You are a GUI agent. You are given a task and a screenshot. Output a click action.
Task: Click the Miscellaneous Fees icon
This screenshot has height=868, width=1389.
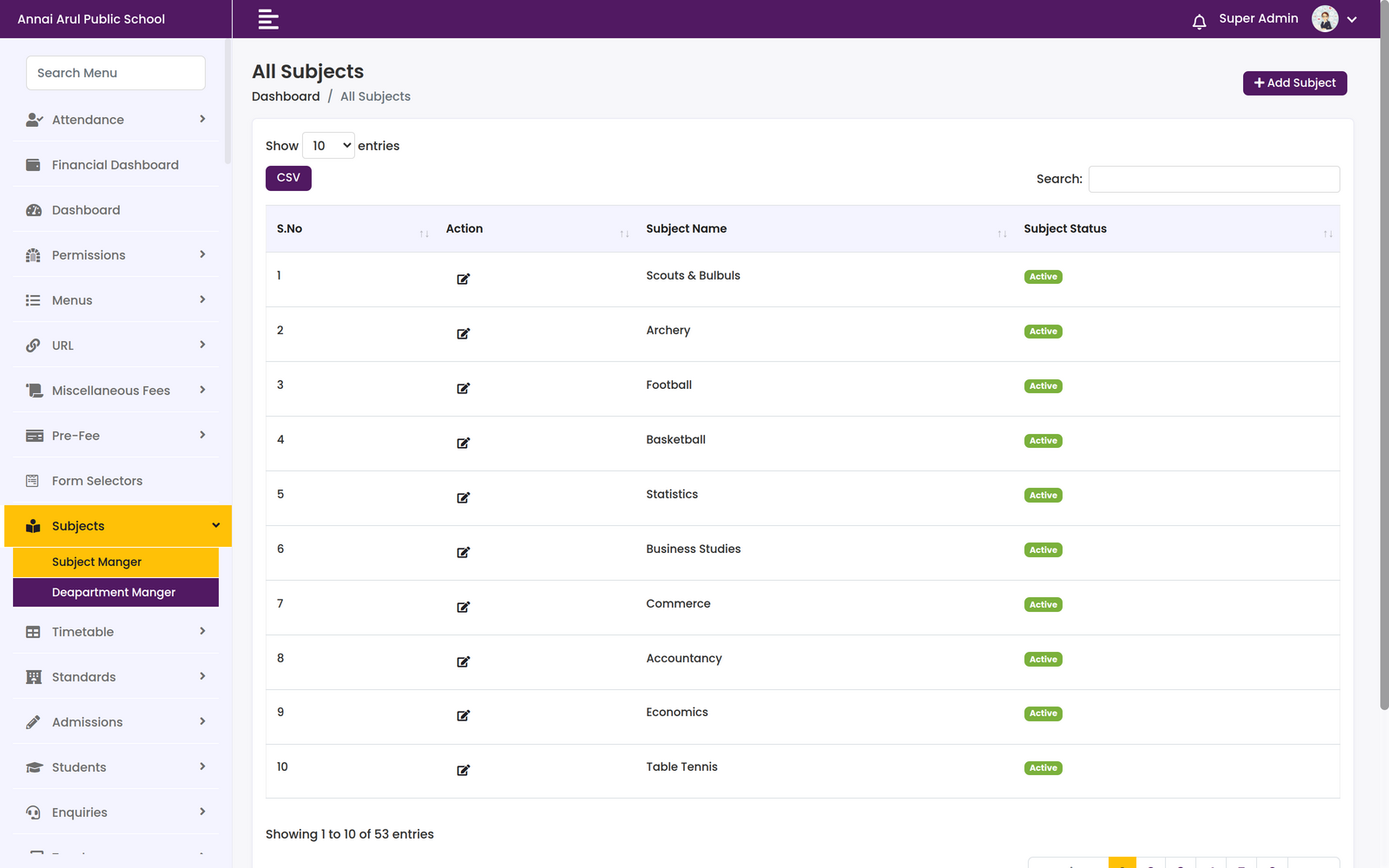tap(34, 391)
